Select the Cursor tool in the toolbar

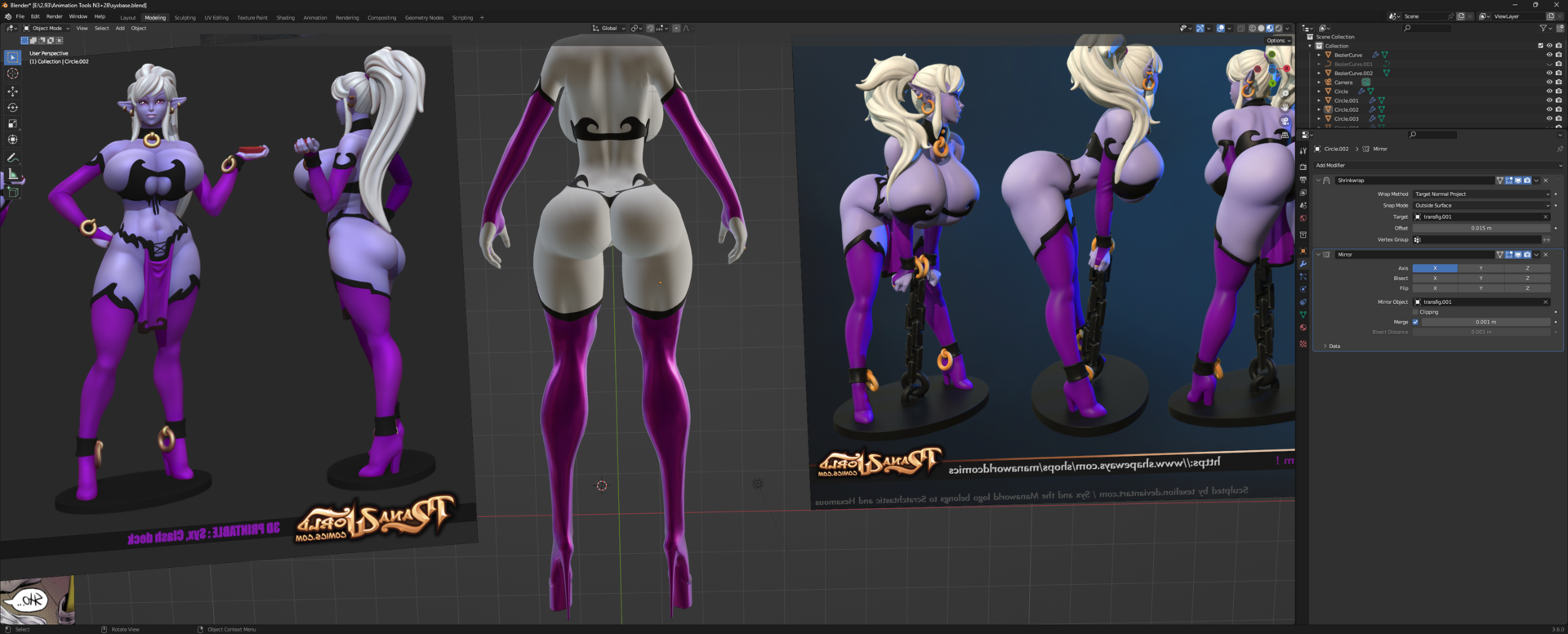12,74
